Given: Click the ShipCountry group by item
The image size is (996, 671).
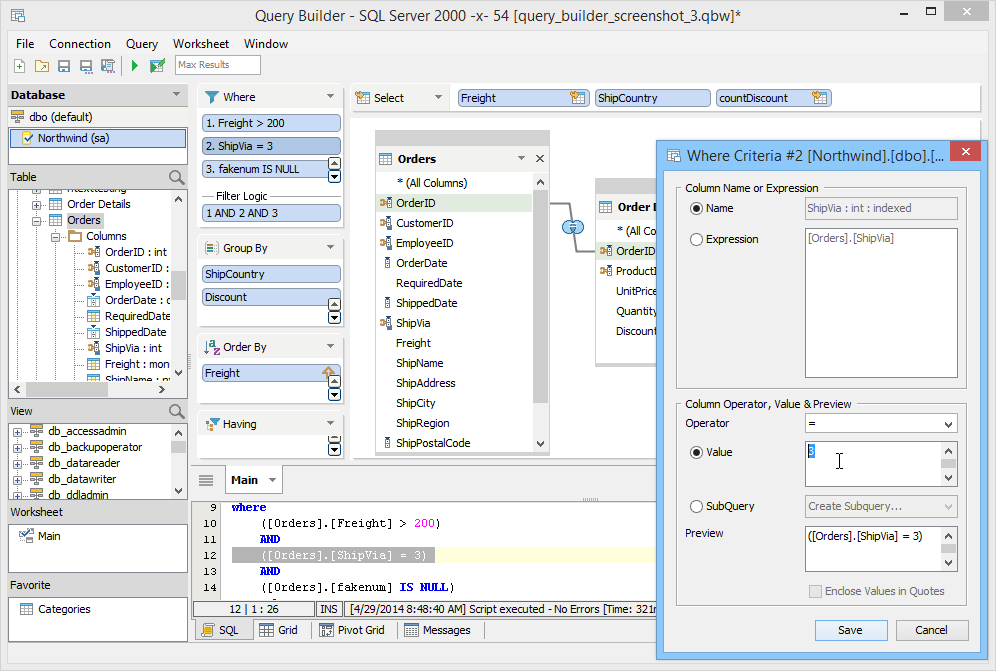Looking at the screenshot, I should pyautogui.click(x=271, y=274).
